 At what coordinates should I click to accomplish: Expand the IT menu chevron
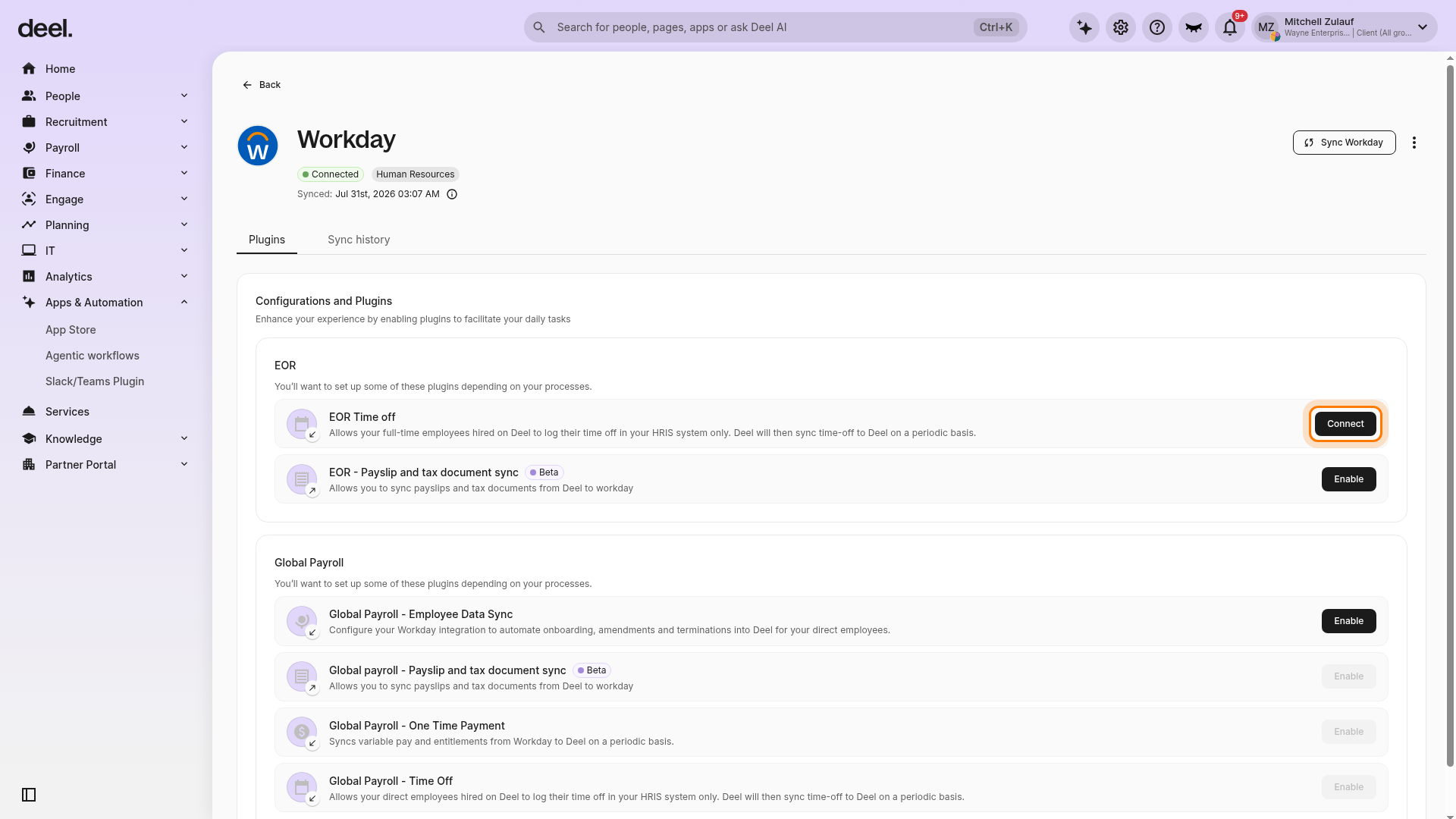pyautogui.click(x=184, y=251)
